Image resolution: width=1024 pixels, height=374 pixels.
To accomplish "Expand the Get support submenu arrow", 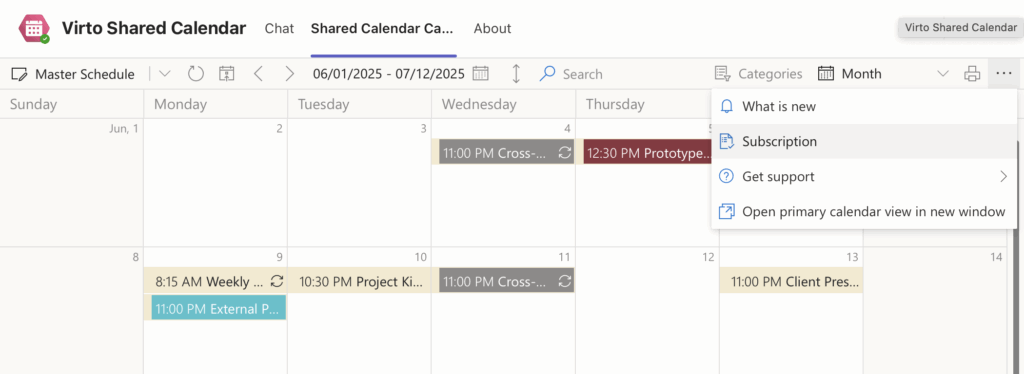I will point(1004,176).
